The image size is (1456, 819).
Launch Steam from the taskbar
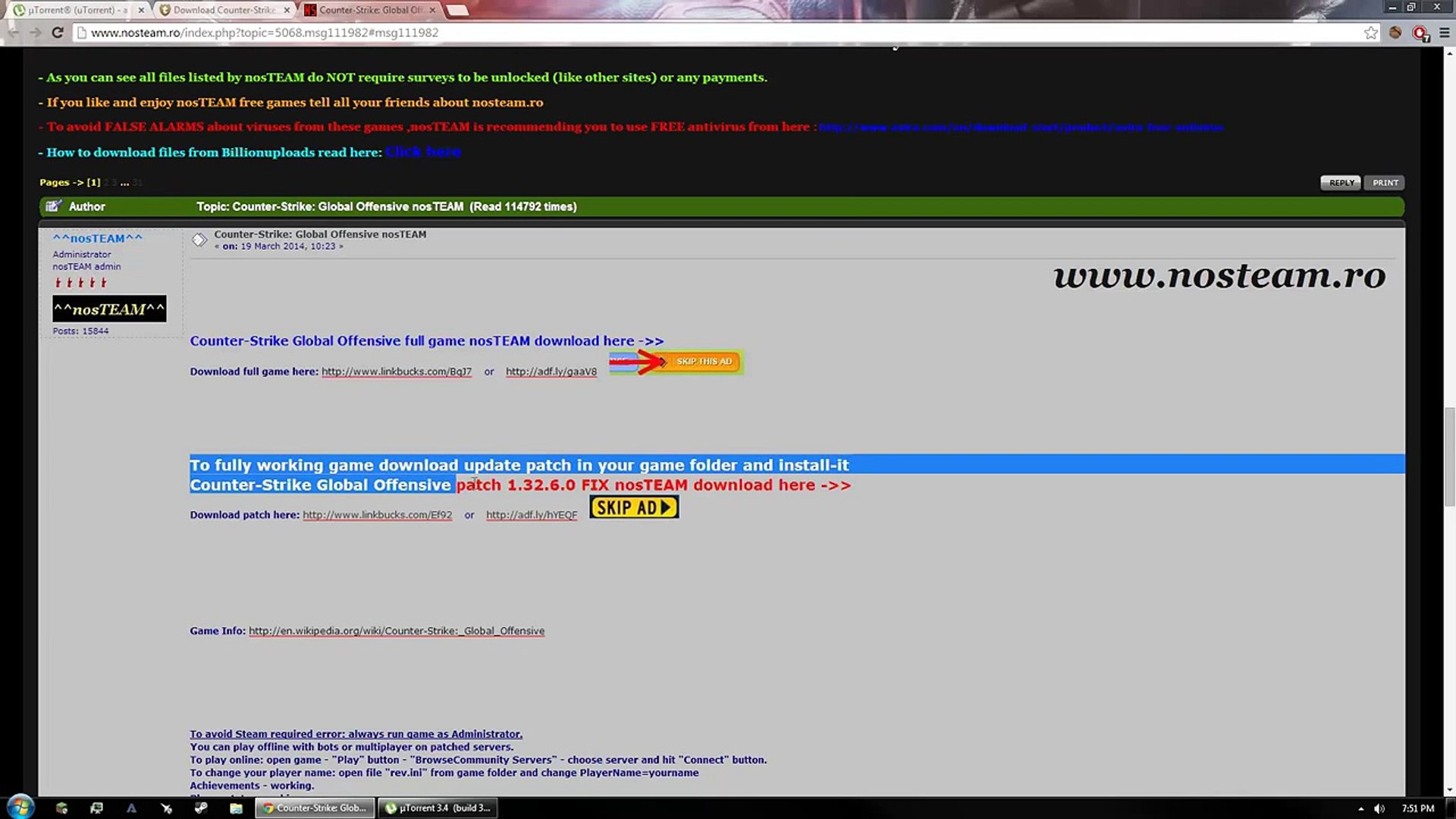click(201, 808)
